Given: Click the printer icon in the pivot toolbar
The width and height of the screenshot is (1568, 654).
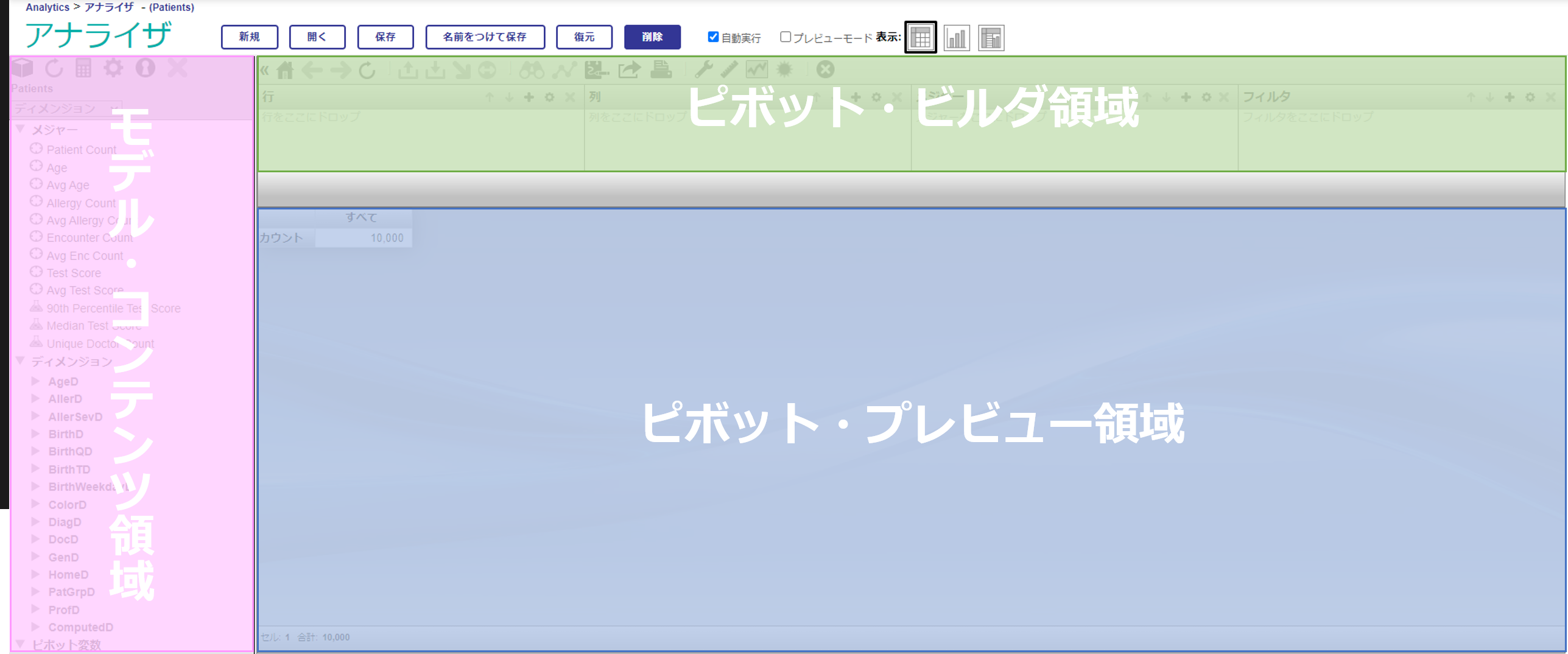Looking at the screenshot, I should pos(661,70).
